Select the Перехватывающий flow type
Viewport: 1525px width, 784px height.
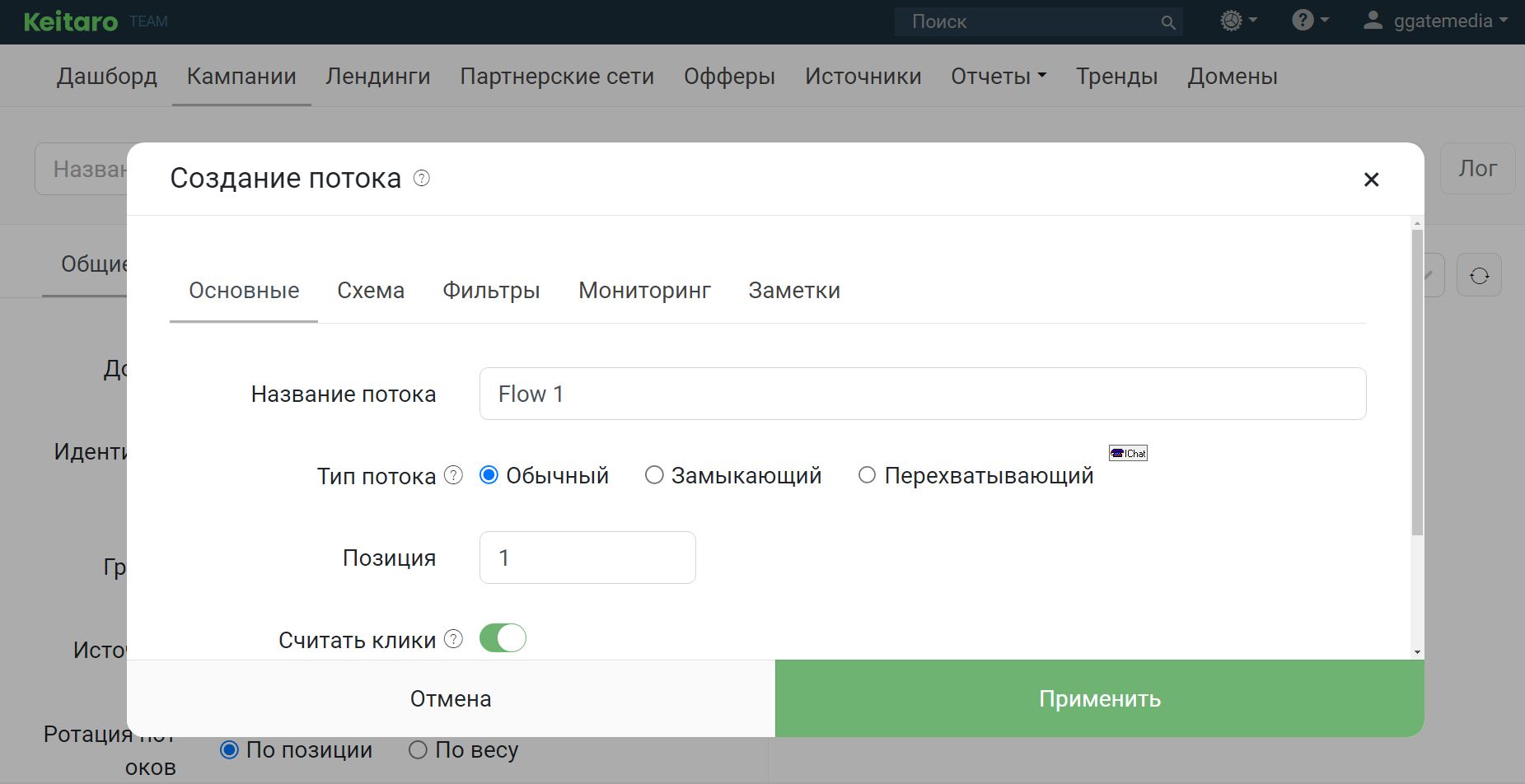[x=867, y=475]
